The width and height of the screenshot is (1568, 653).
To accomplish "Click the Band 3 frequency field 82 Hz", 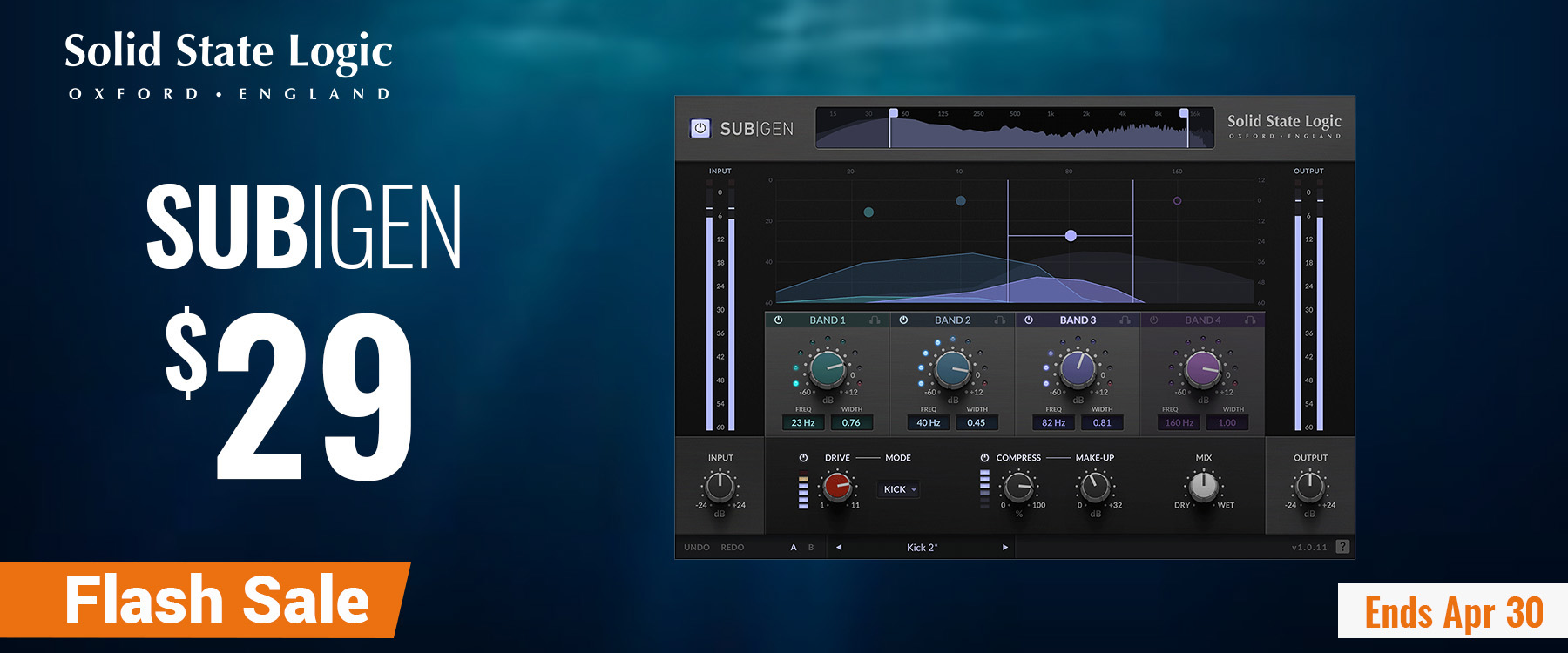I will [x=1053, y=423].
